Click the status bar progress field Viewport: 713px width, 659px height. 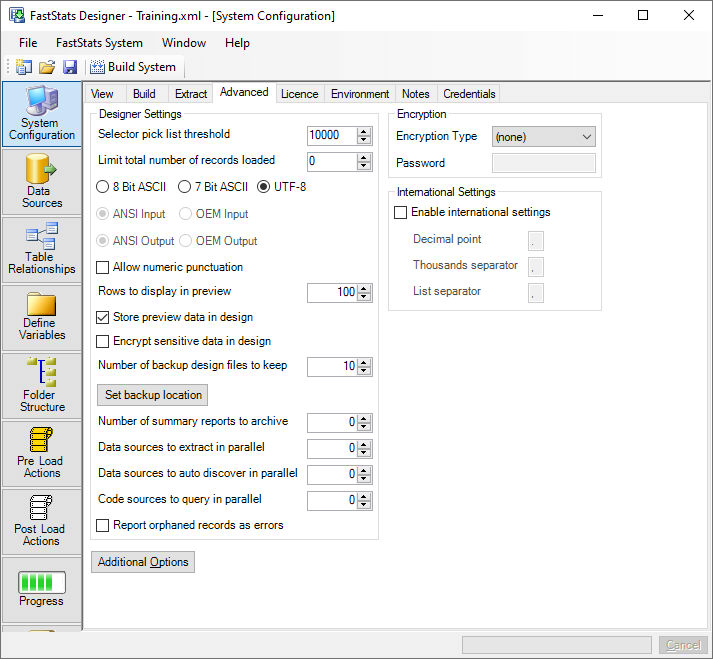pos(557,645)
